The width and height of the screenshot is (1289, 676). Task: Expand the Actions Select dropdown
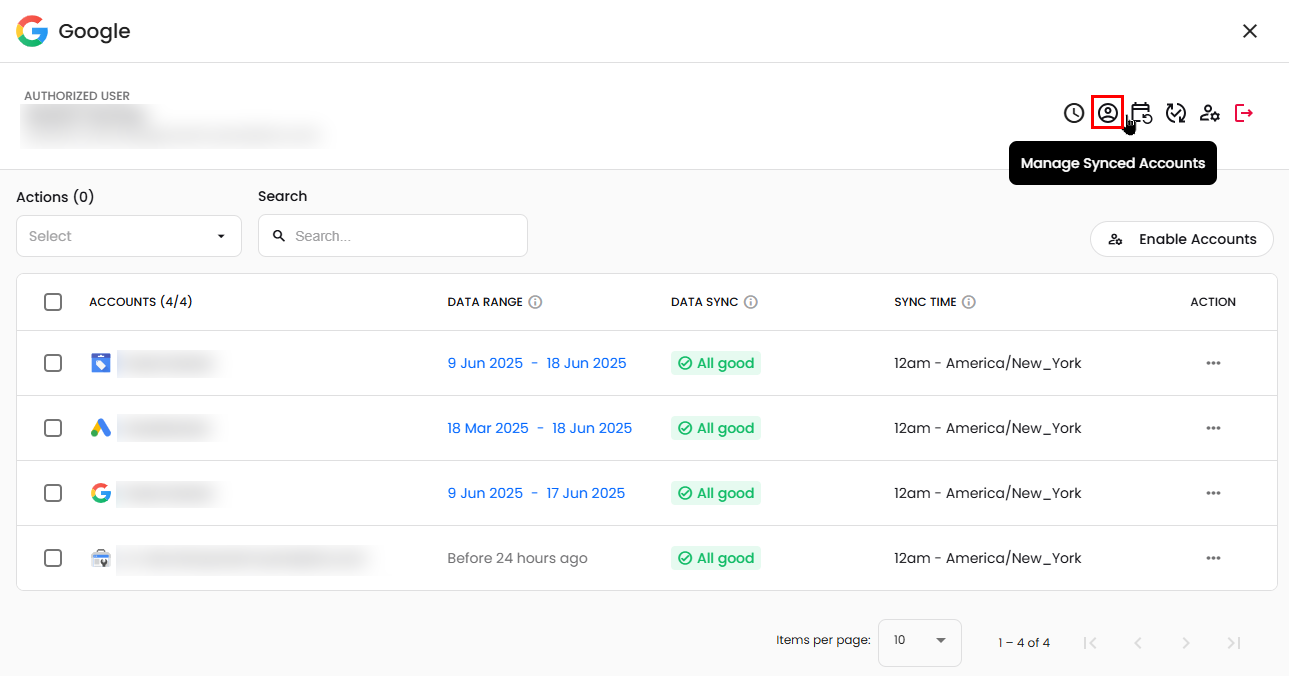129,236
